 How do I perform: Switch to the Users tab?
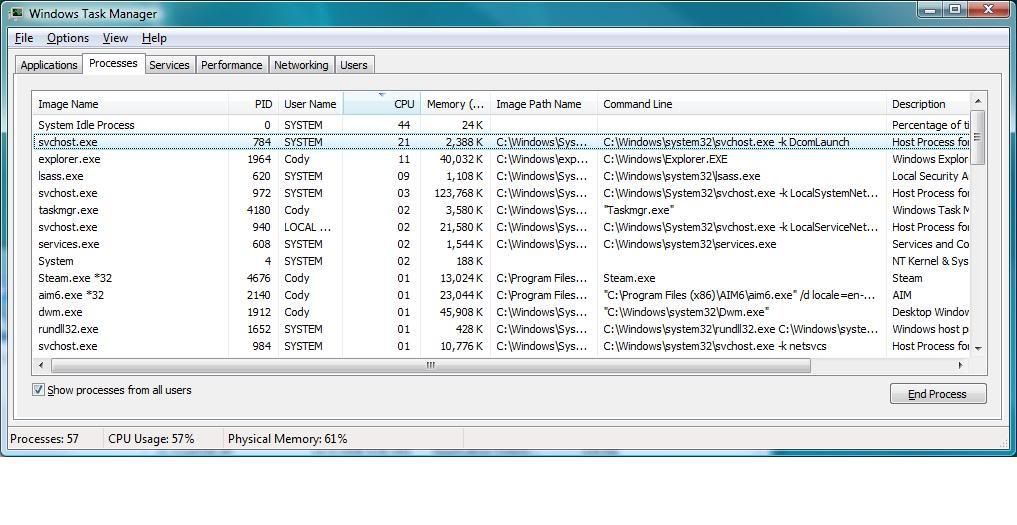click(353, 65)
